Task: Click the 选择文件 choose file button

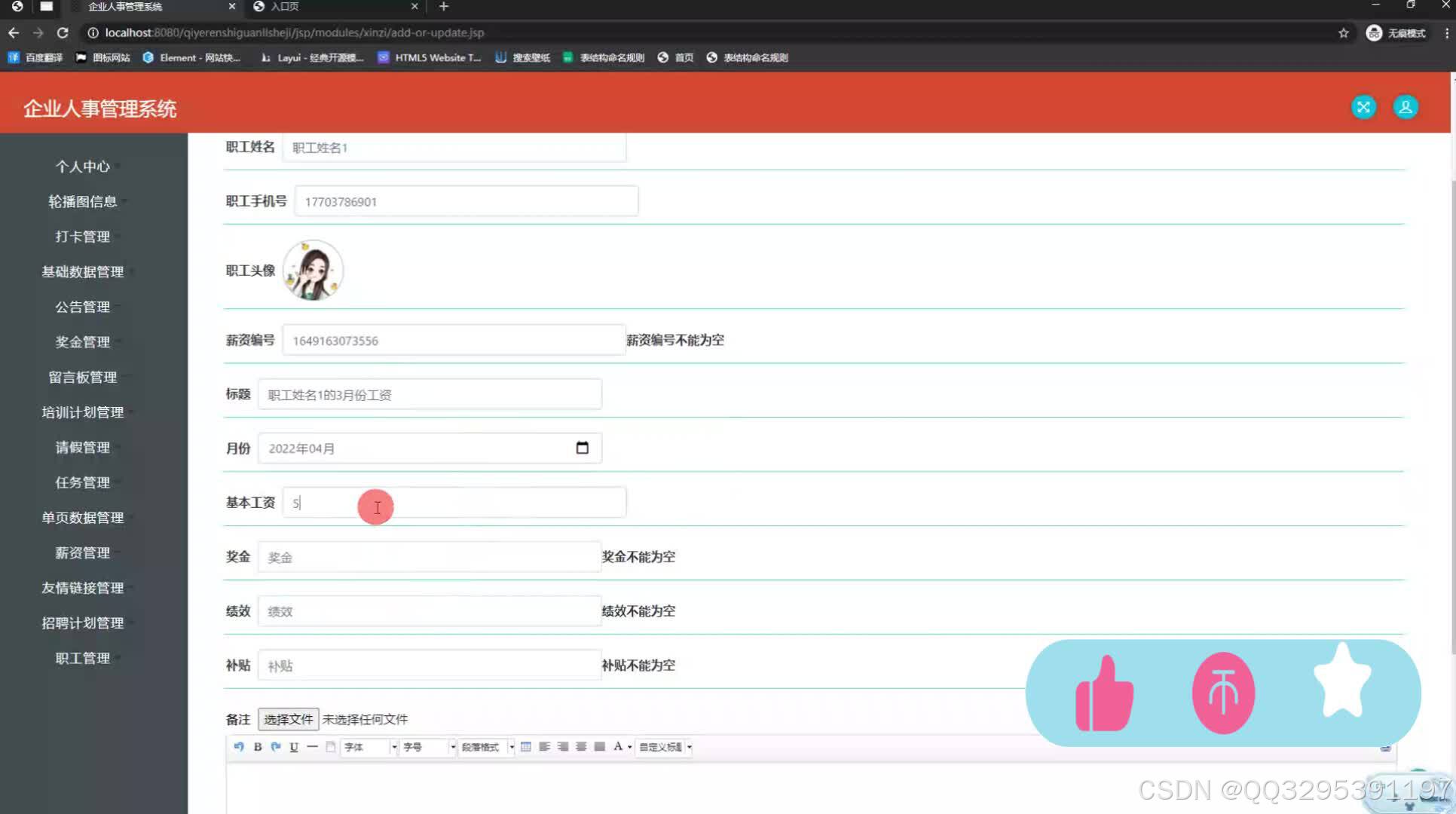Action: (x=287, y=718)
